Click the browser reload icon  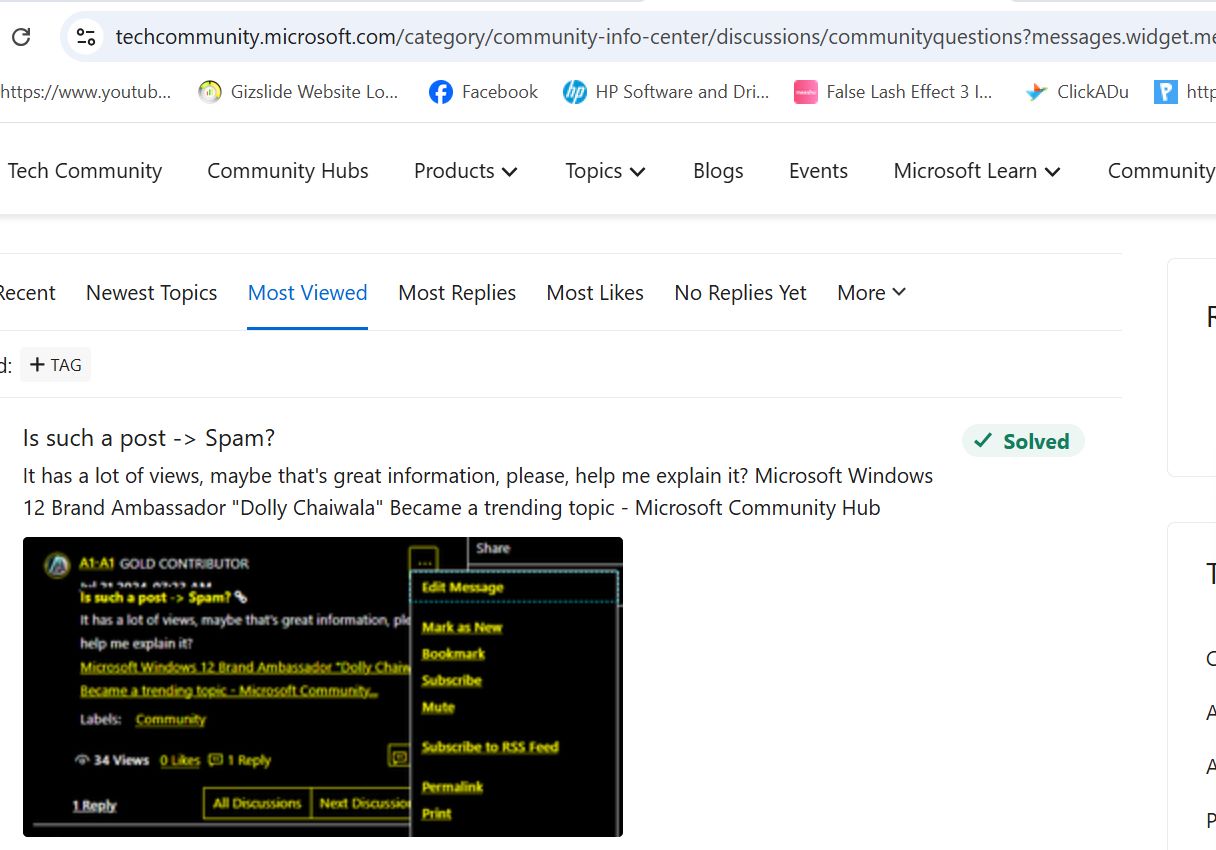click(21, 38)
